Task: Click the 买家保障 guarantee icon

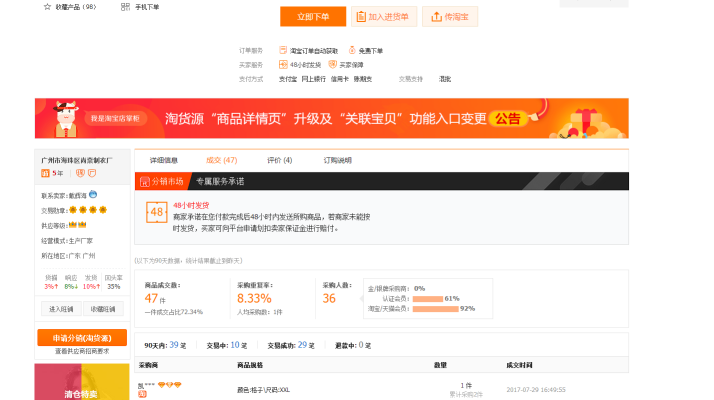Action: 332,64
